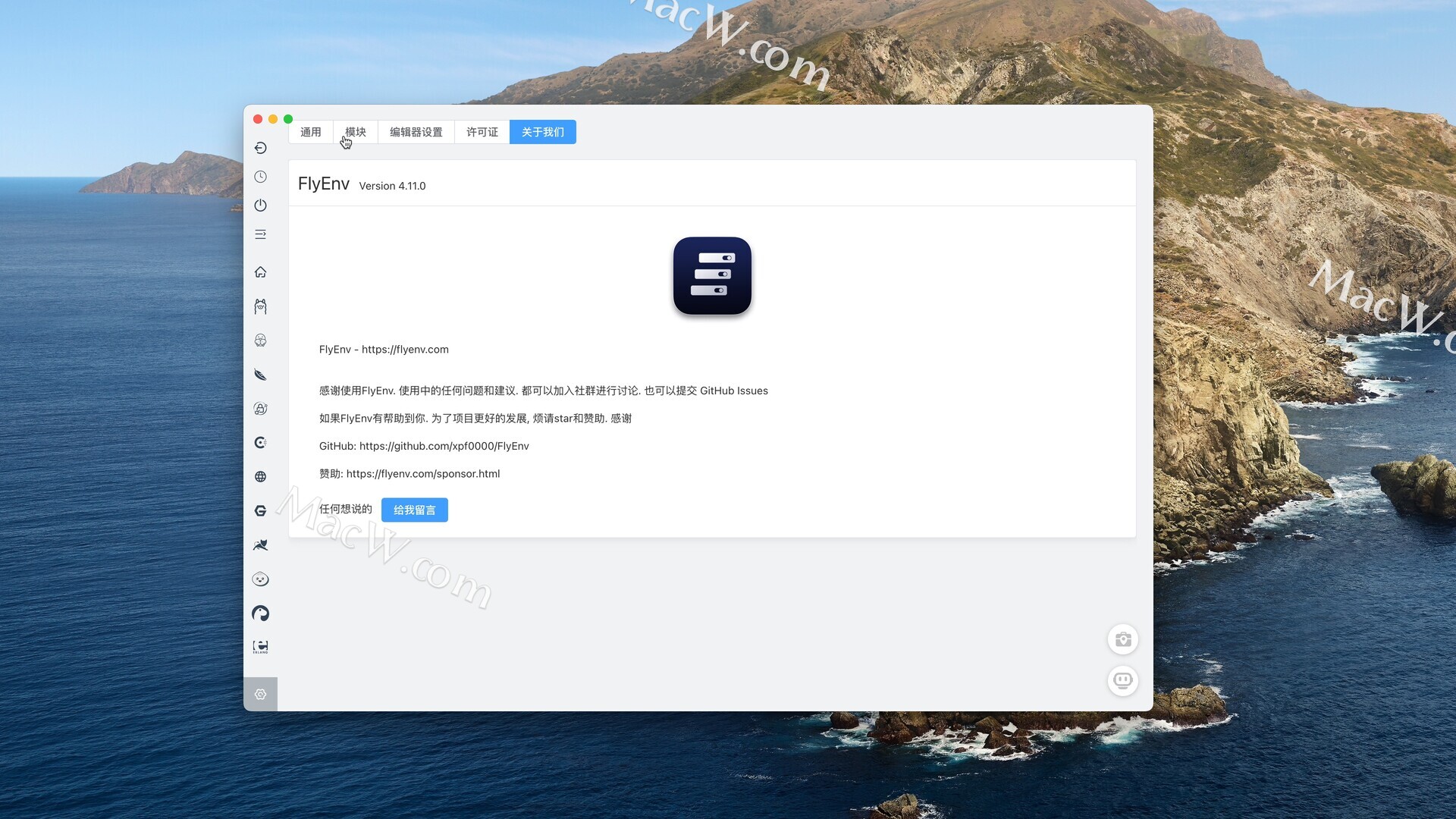
Task: Select the Erlang icon in the sidebar
Action: [x=260, y=647]
